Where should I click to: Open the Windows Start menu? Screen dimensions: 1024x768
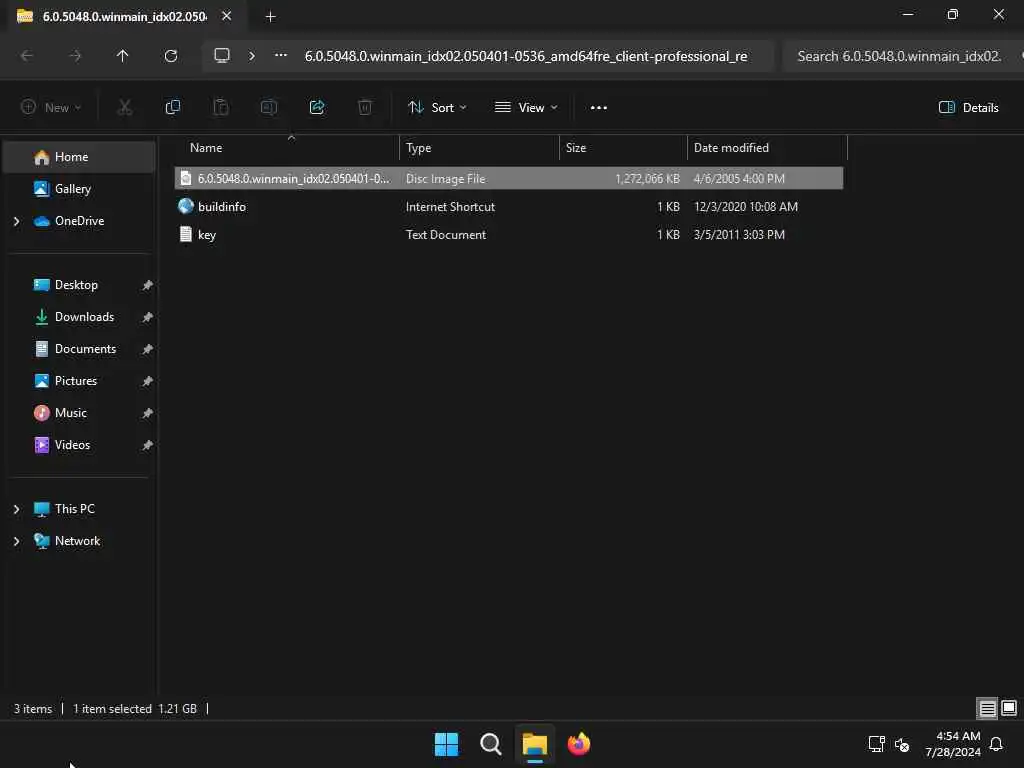click(x=447, y=744)
